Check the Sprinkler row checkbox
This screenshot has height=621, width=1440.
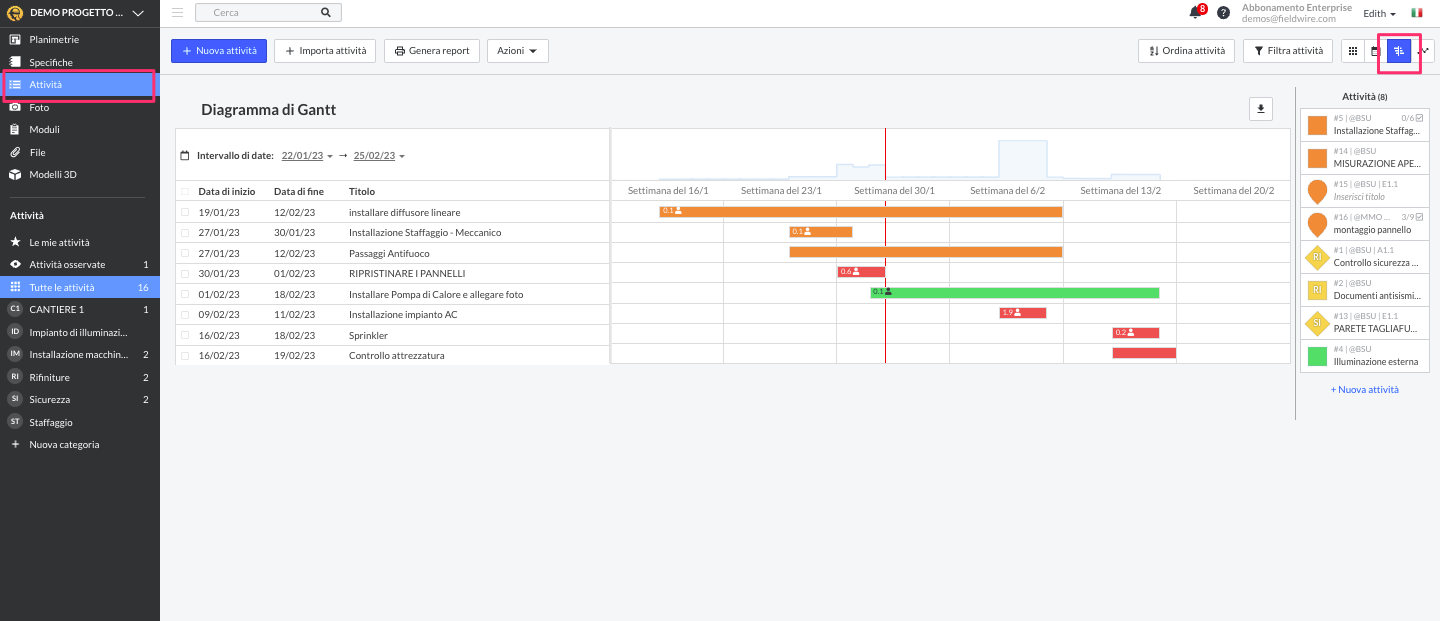[x=184, y=335]
